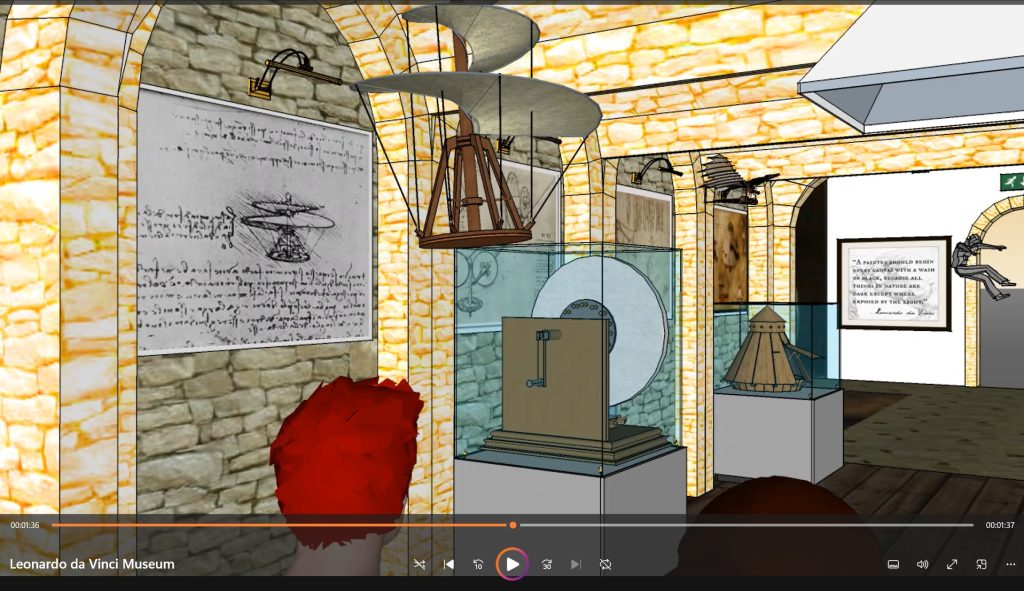Seek to a later point on progress bar
This screenshot has width=1024, height=591.
tap(746, 525)
